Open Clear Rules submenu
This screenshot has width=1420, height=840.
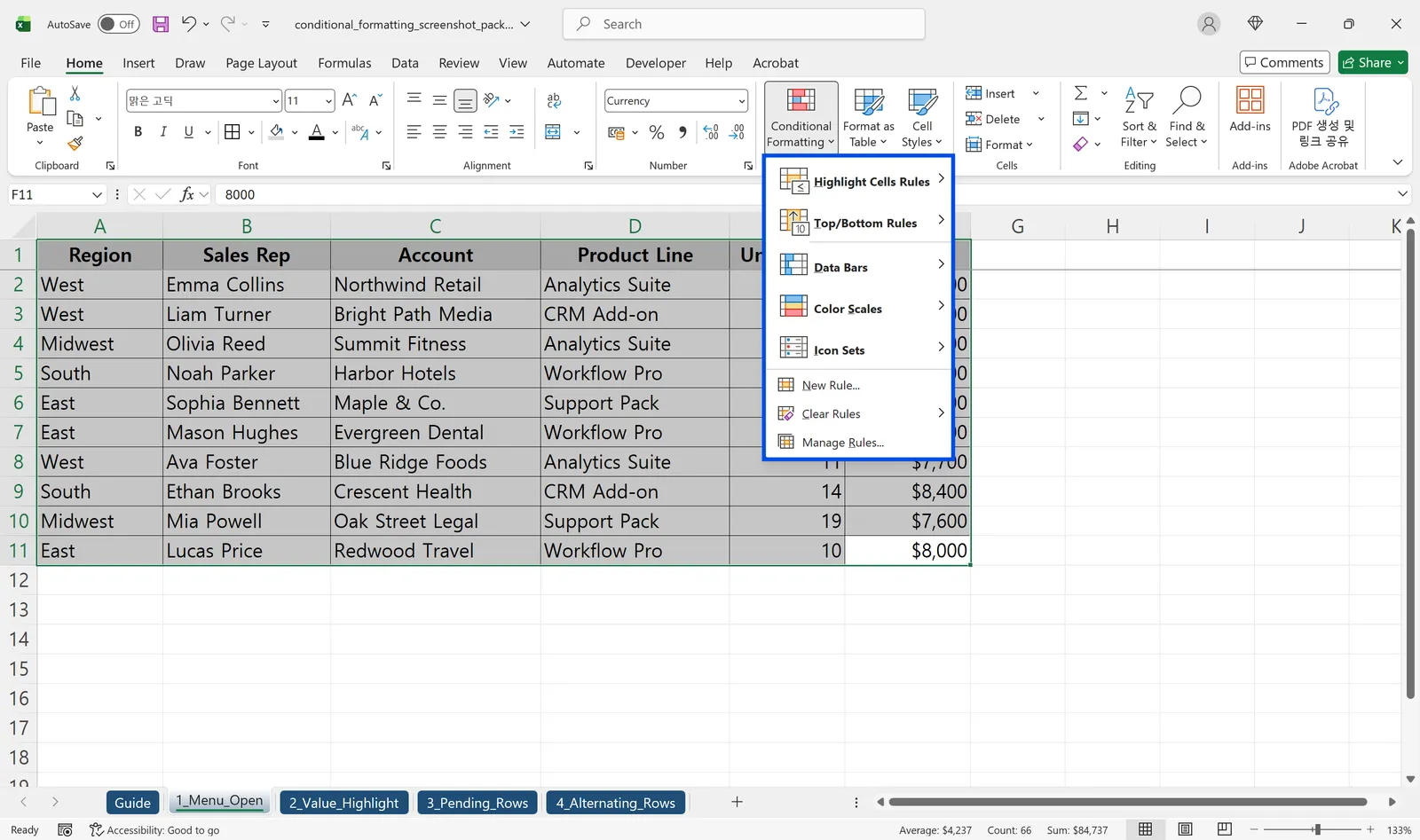859,413
